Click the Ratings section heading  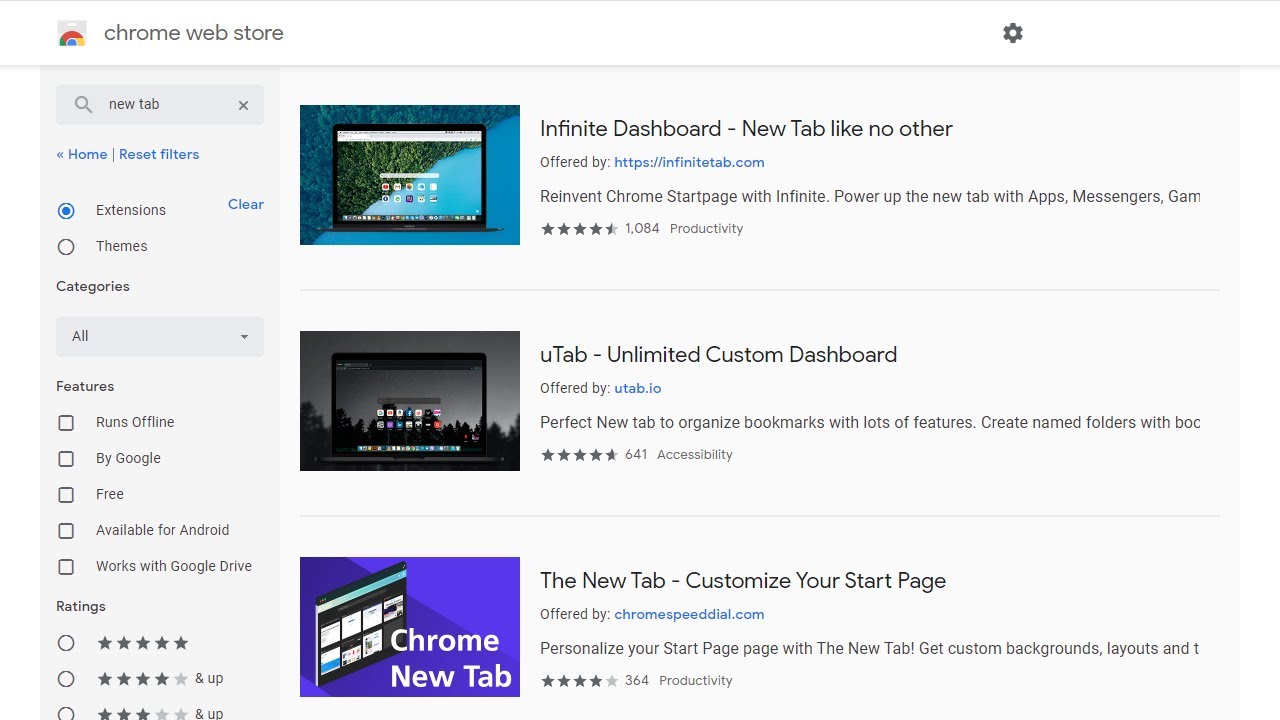point(81,607)
